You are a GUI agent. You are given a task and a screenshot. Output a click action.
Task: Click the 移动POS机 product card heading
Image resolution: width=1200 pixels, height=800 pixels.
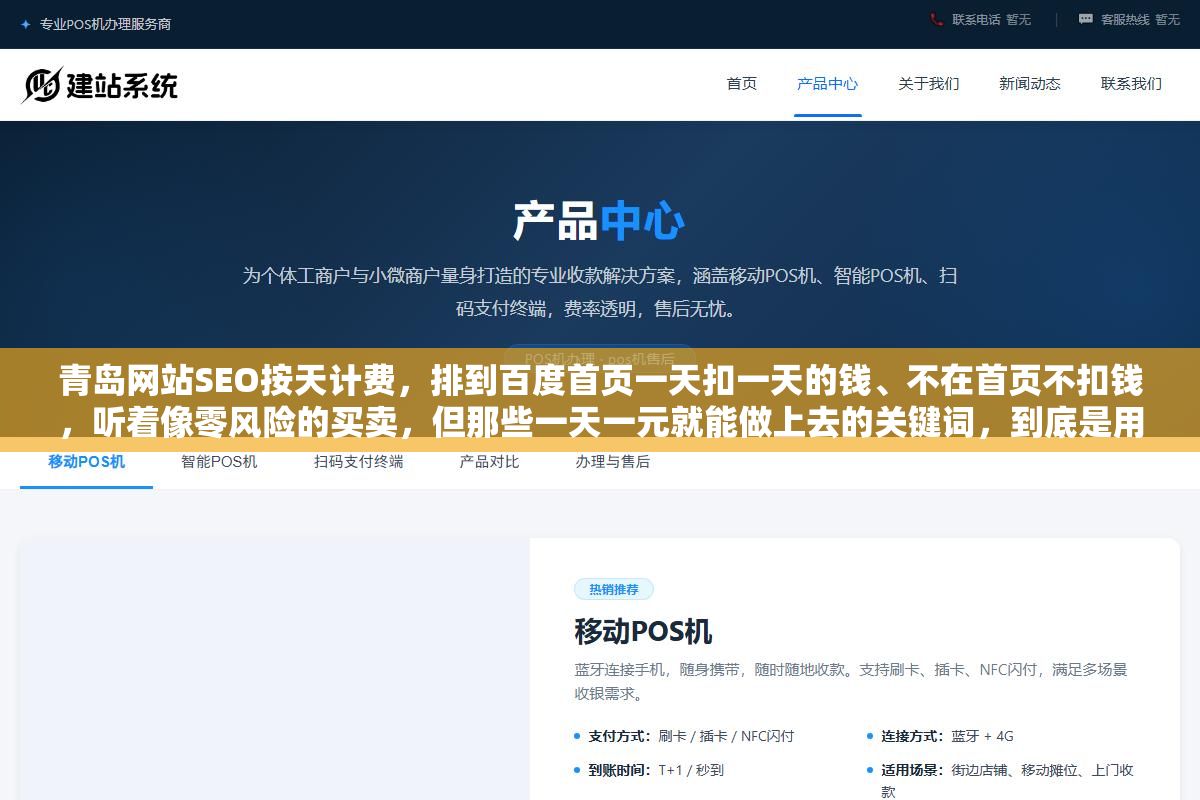[x=643, y=632]
